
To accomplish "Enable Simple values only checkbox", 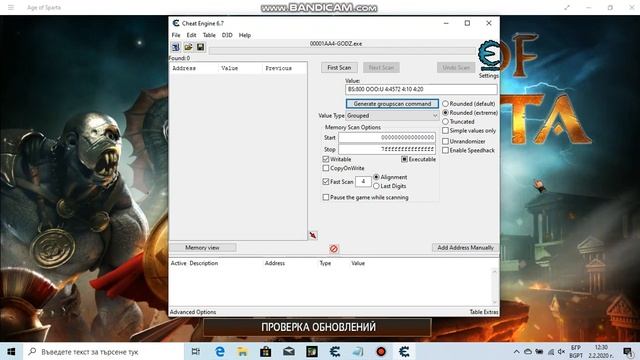I will 446,131.
